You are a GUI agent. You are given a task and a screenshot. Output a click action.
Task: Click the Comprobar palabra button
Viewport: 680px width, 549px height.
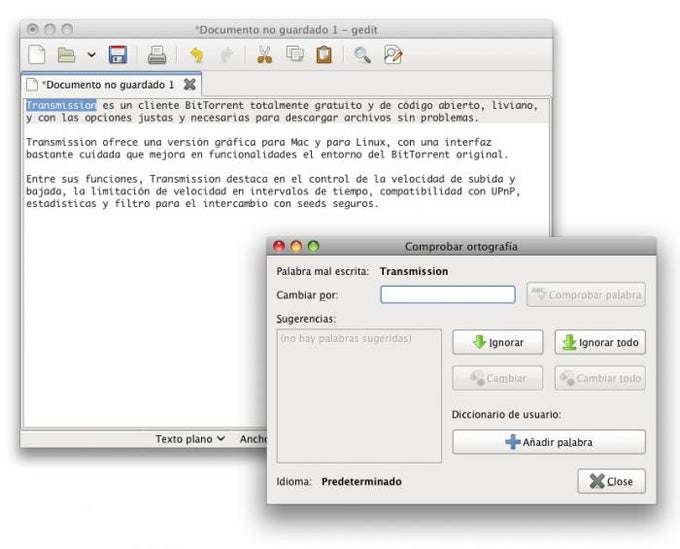(x=586, y=295)
